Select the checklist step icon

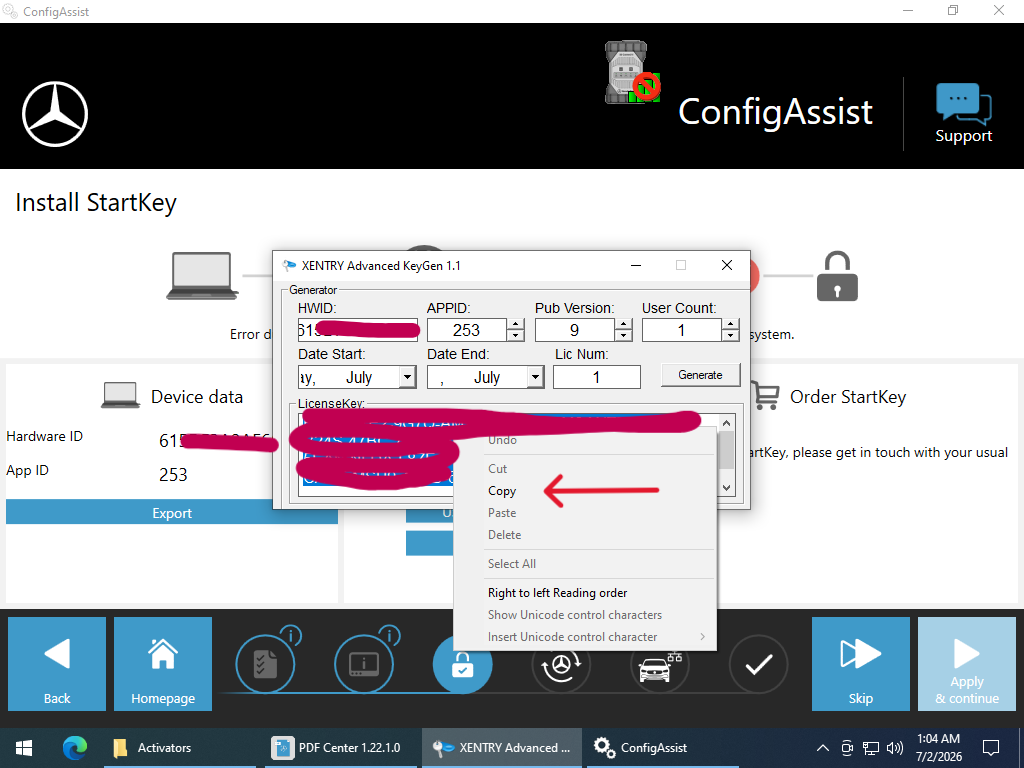(266, 664)
